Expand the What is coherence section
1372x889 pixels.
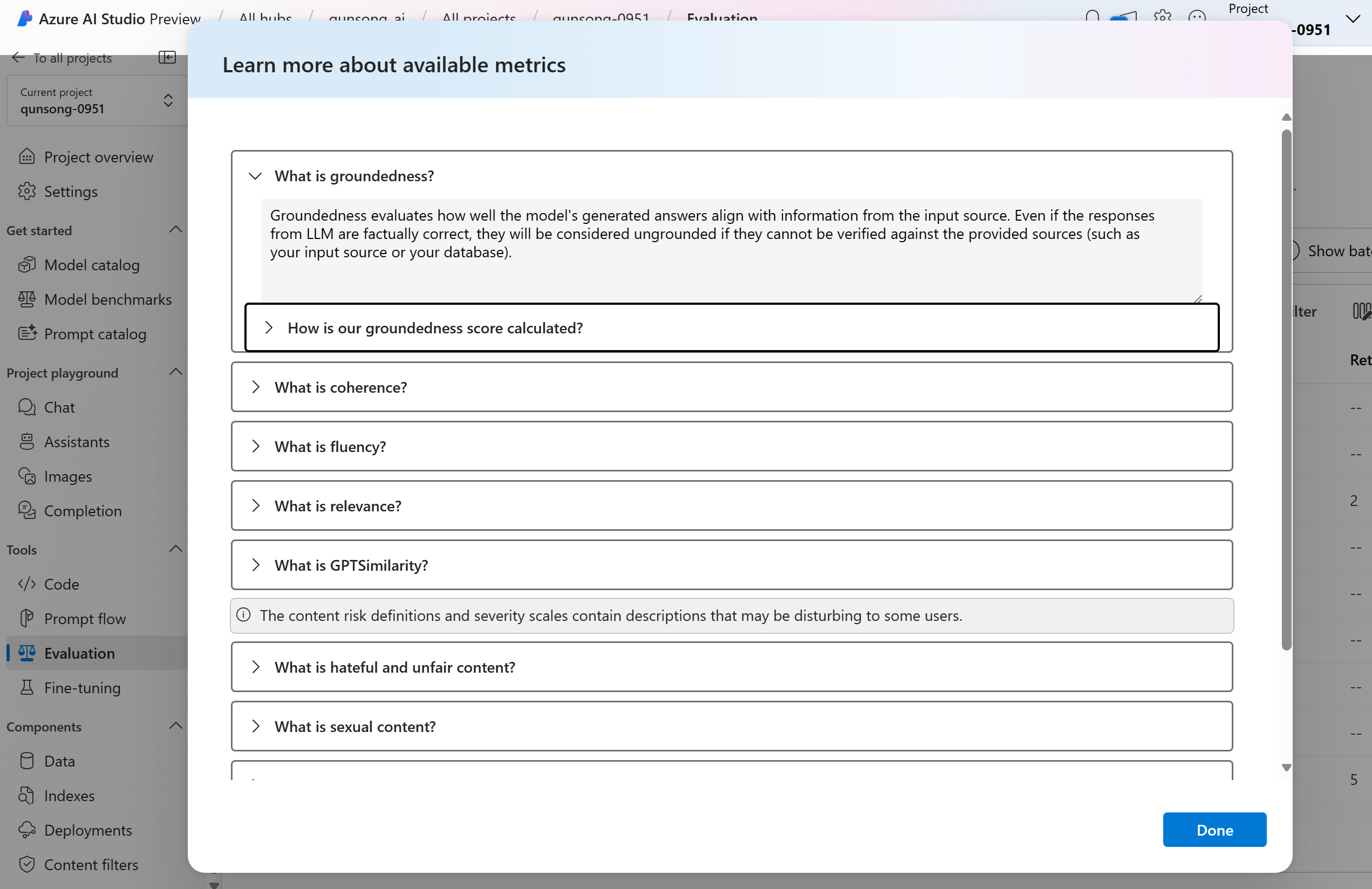tap(731, 387)
